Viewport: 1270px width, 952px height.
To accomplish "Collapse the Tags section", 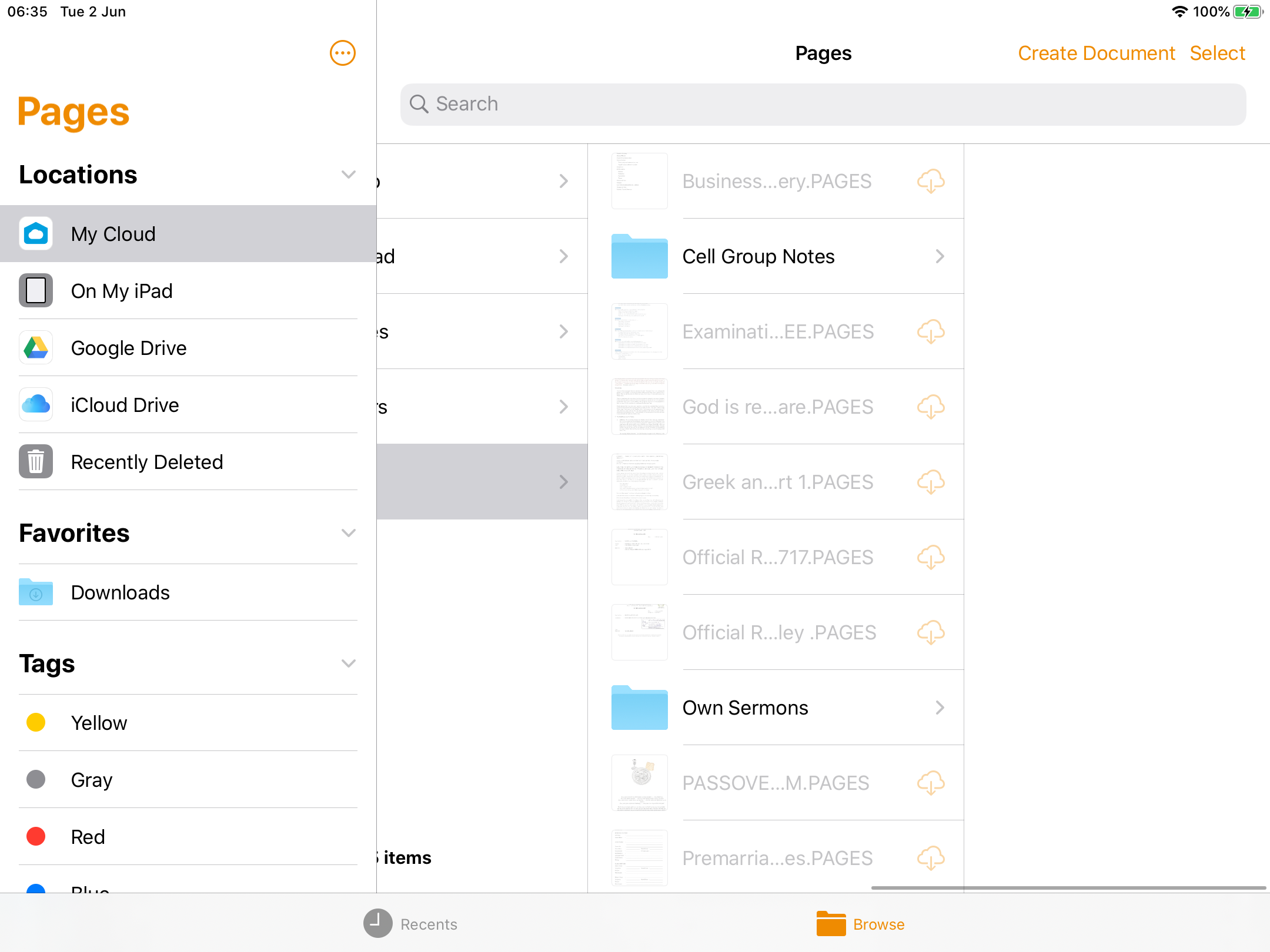I will [x=349, y=663].
